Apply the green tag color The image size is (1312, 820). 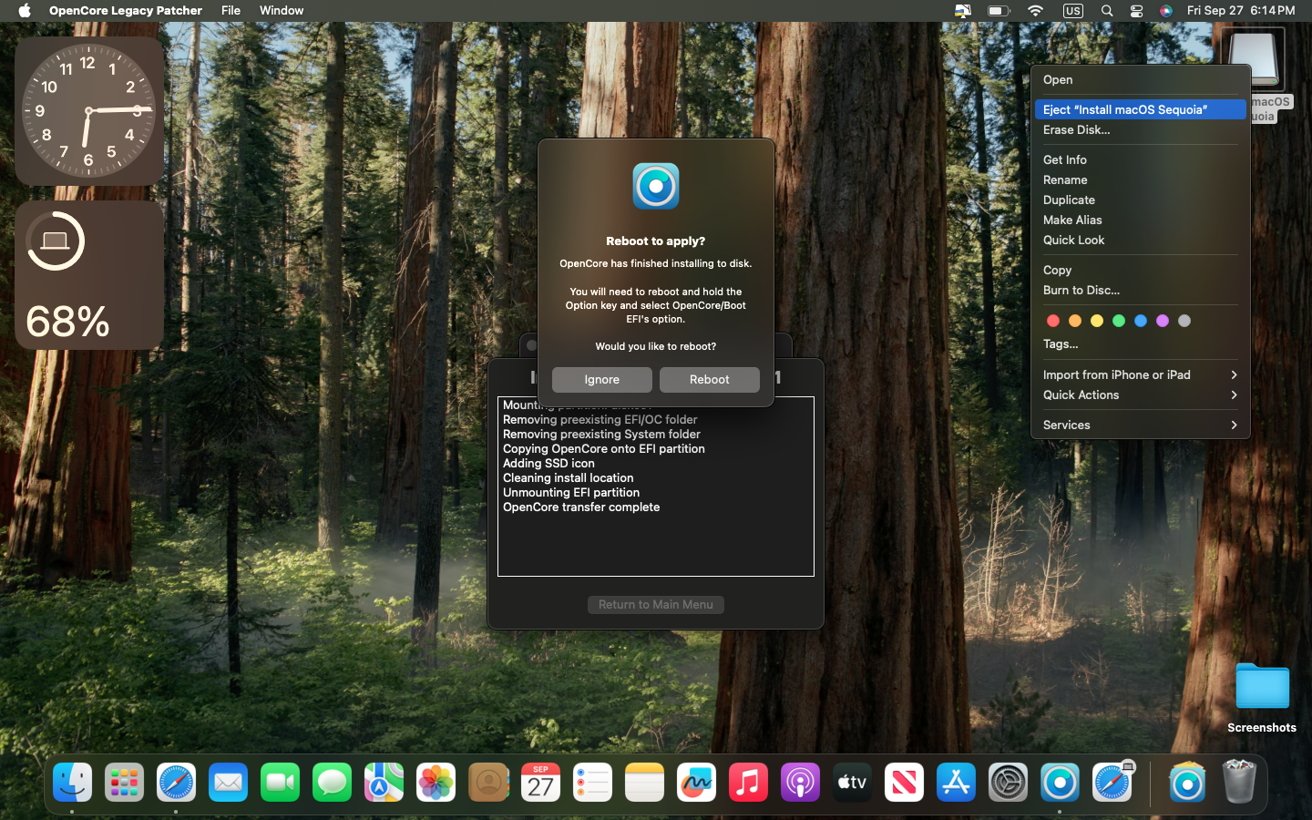tap(1118, 321)
